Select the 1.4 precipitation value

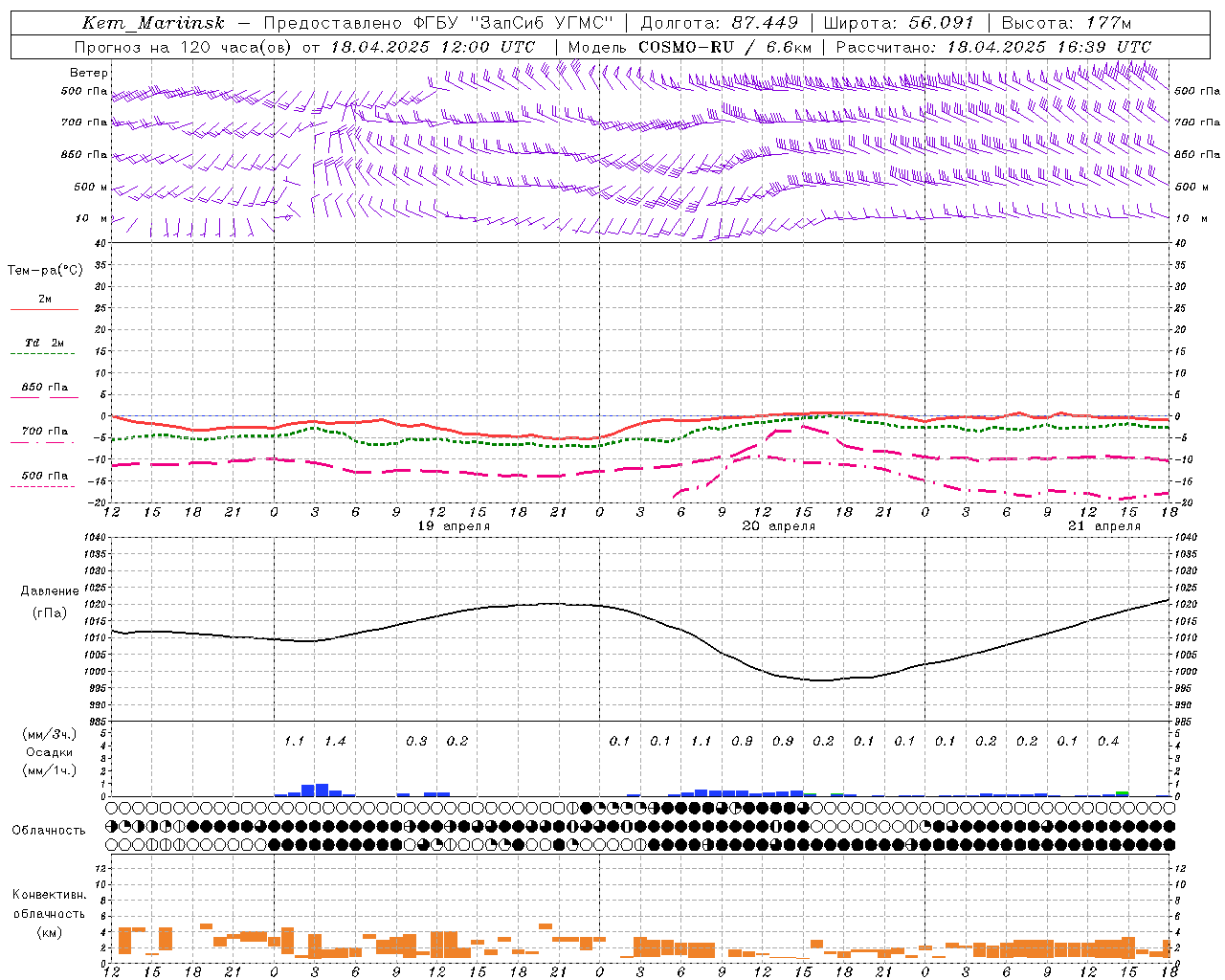coord(335,742)
